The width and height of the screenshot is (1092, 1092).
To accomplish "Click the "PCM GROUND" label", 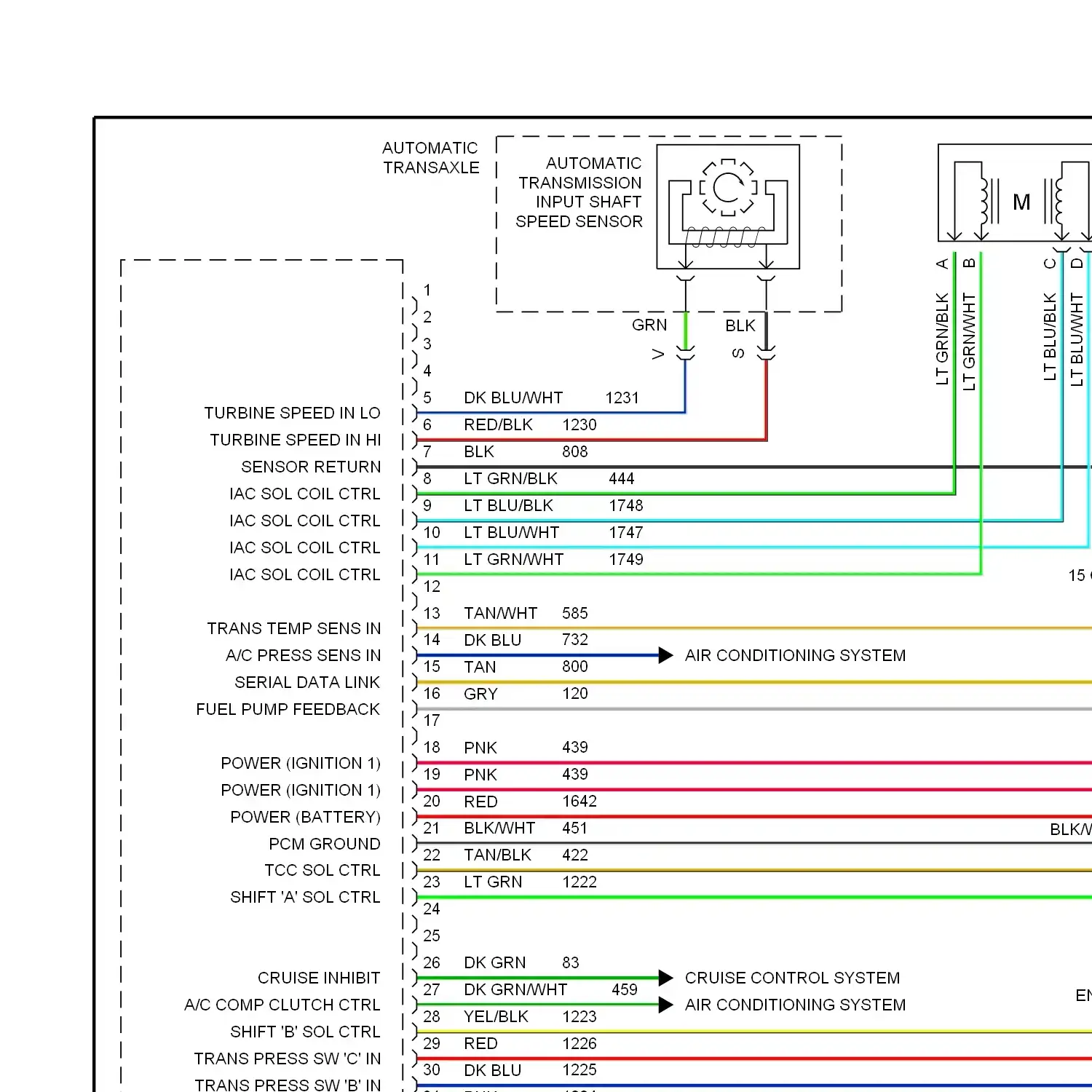I will click(x=325, y=844).
